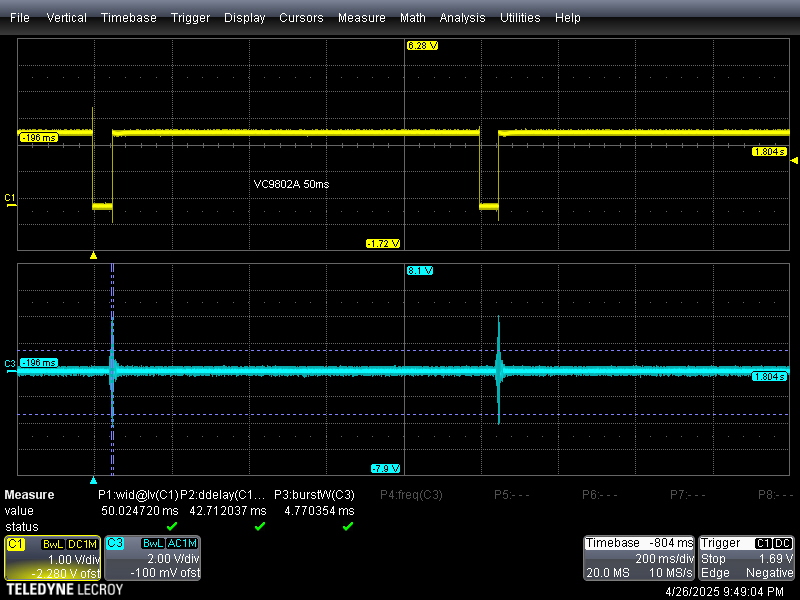Click the date and time readout 4/26/2025
This screenshot has height=600, width=800.
pyautogui.click(x=724, y=591)
